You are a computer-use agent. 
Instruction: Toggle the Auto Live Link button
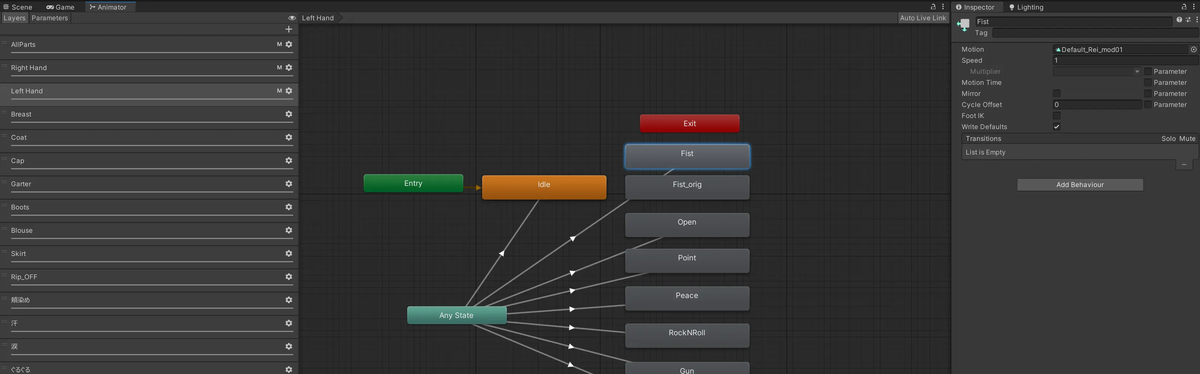(x=922, y=18)
